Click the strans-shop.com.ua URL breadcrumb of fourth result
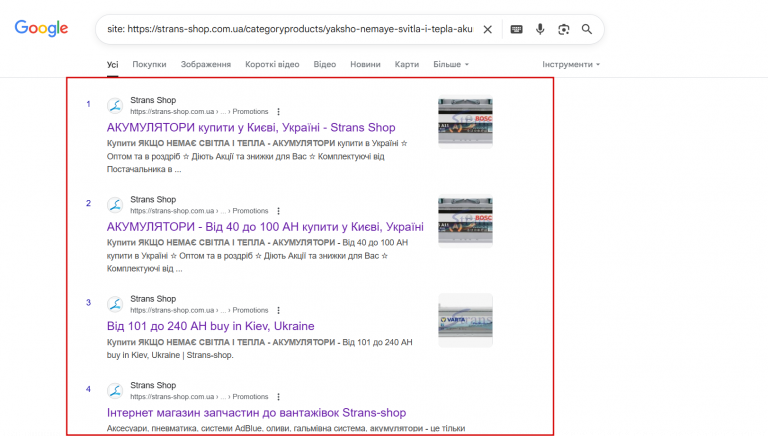768x436 pixels. pos(199,397)
